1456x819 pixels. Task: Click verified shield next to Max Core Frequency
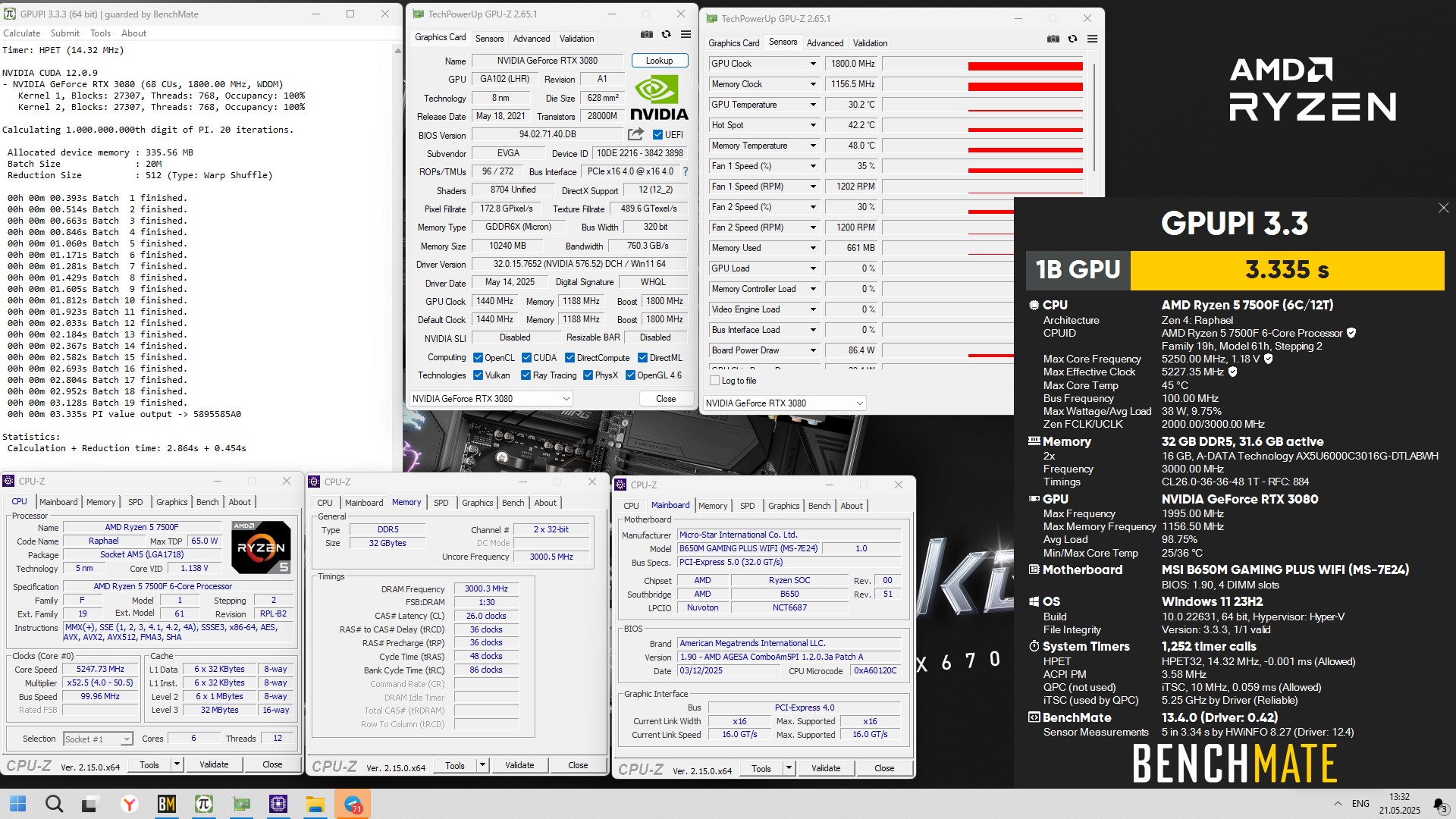tap(1268, 359)
